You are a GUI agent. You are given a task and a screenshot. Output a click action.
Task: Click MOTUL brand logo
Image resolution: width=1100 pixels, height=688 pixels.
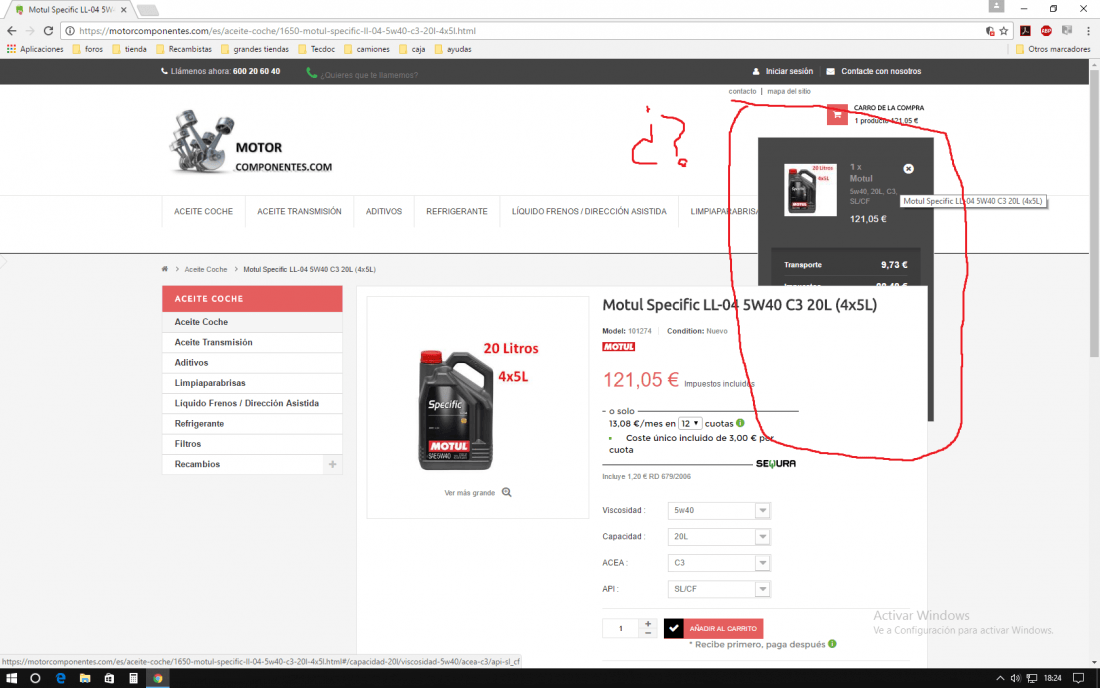(x=618, y=346)
